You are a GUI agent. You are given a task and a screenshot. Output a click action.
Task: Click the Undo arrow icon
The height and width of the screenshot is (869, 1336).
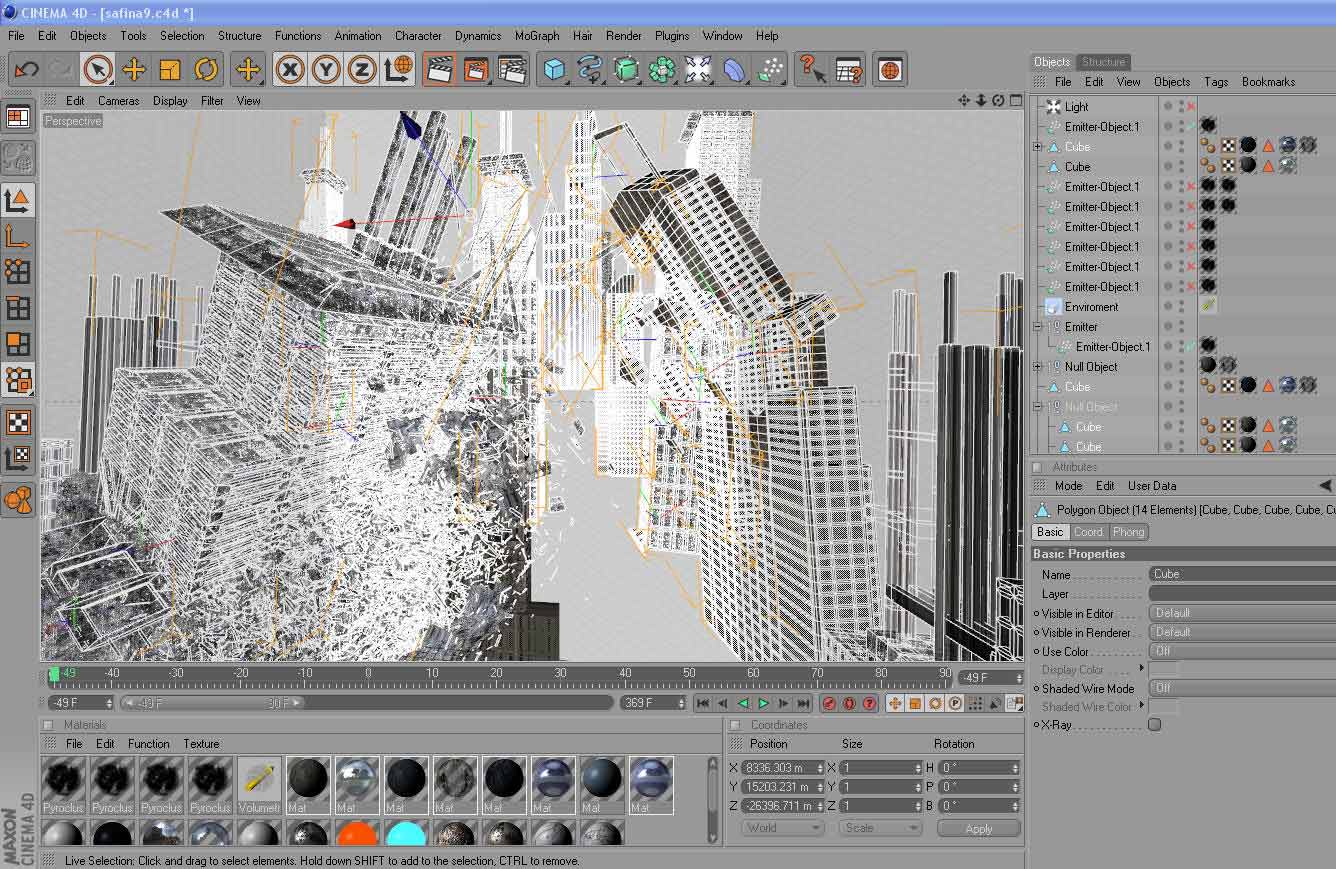click(x=27, y=69)
